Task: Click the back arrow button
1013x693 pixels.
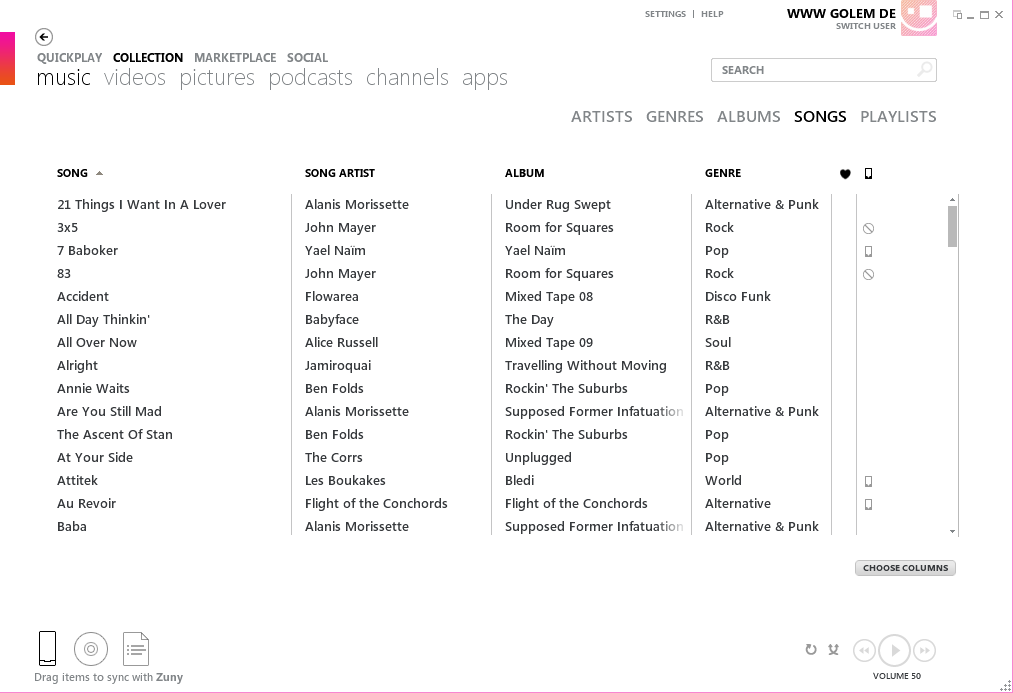Action: tap(44, 37)
